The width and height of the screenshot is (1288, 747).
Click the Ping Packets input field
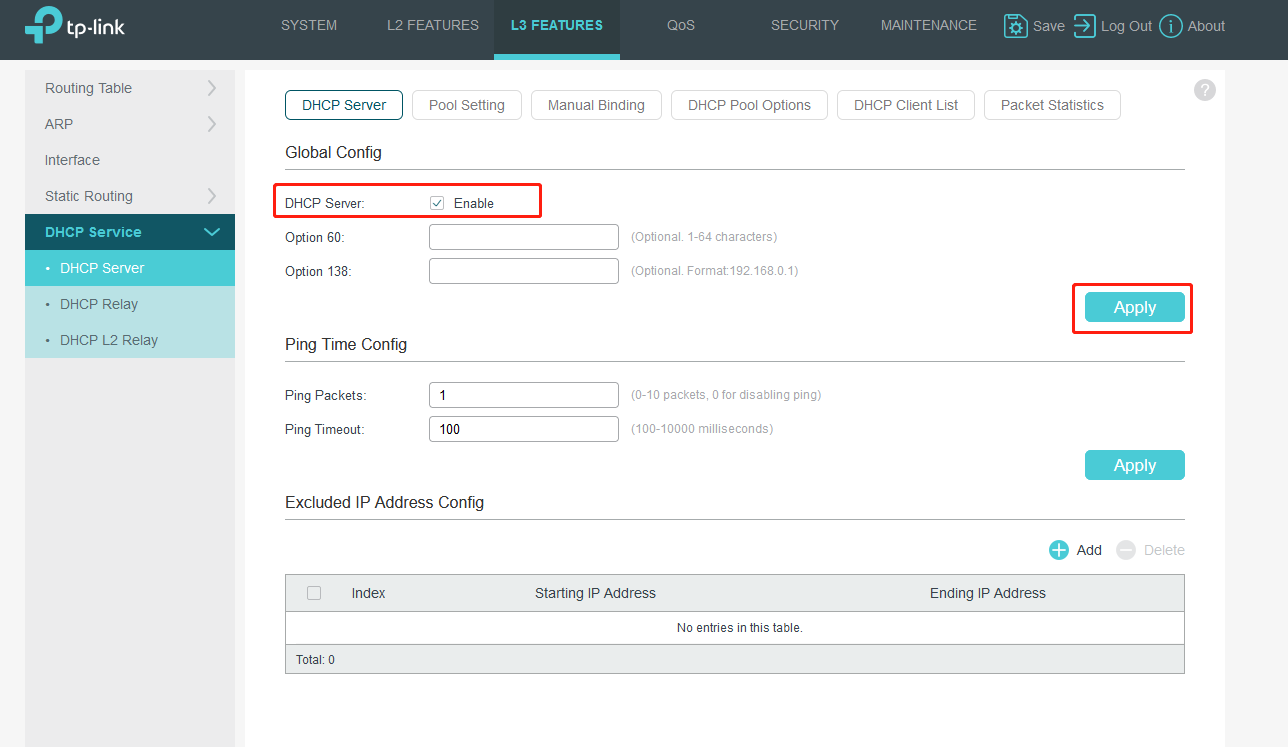524,395
